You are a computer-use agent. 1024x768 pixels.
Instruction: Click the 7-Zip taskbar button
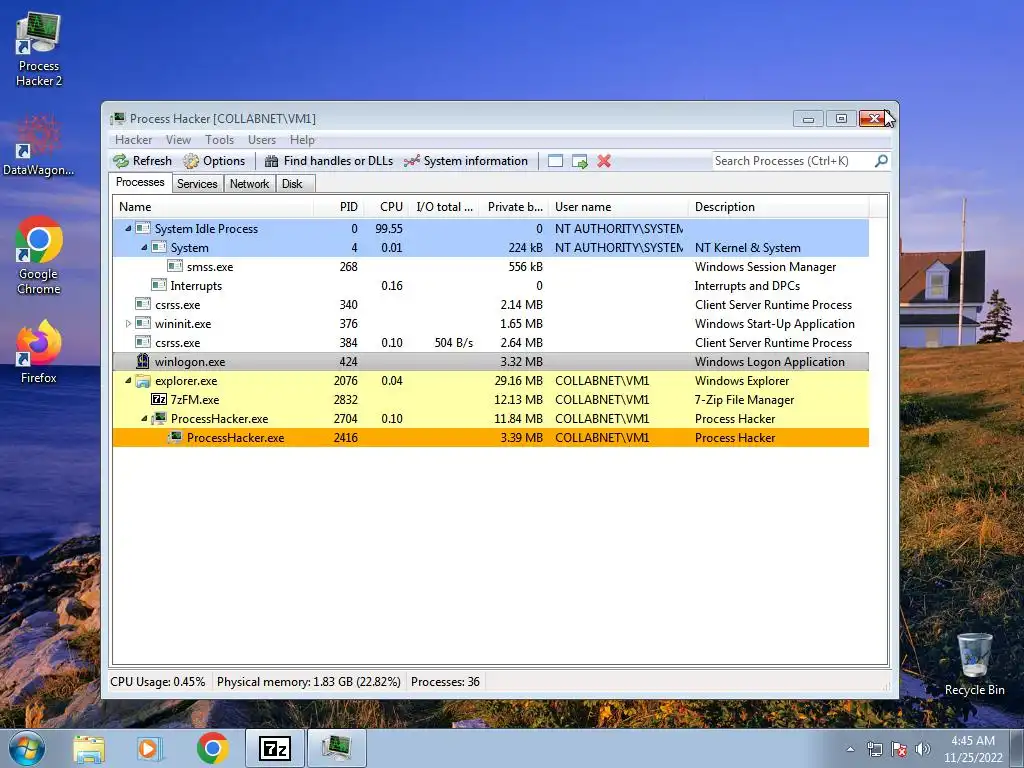[x=274, y=748]
